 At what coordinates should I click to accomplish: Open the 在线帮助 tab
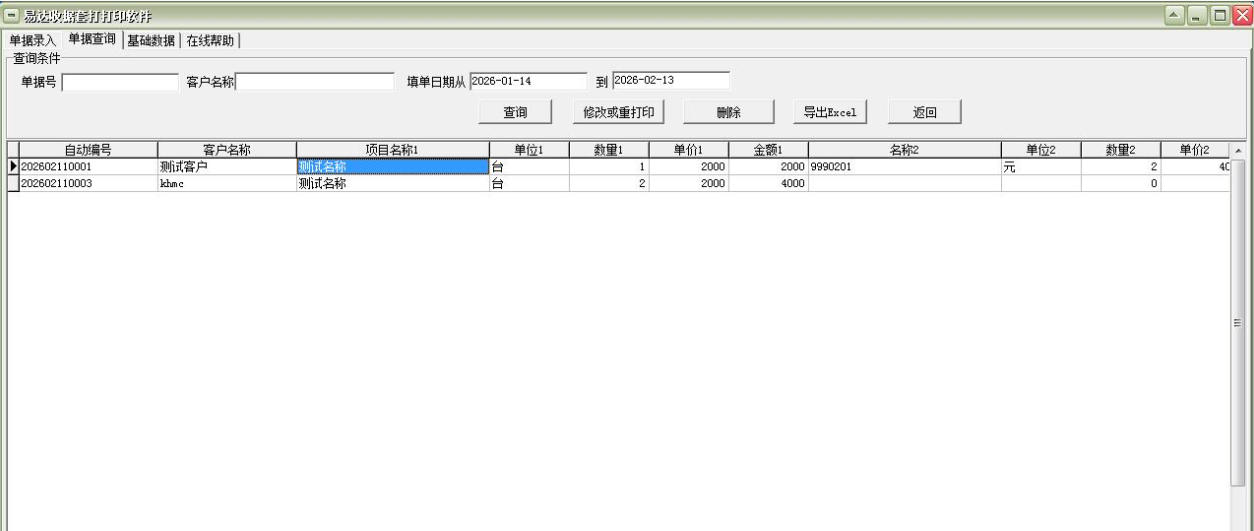211,41
